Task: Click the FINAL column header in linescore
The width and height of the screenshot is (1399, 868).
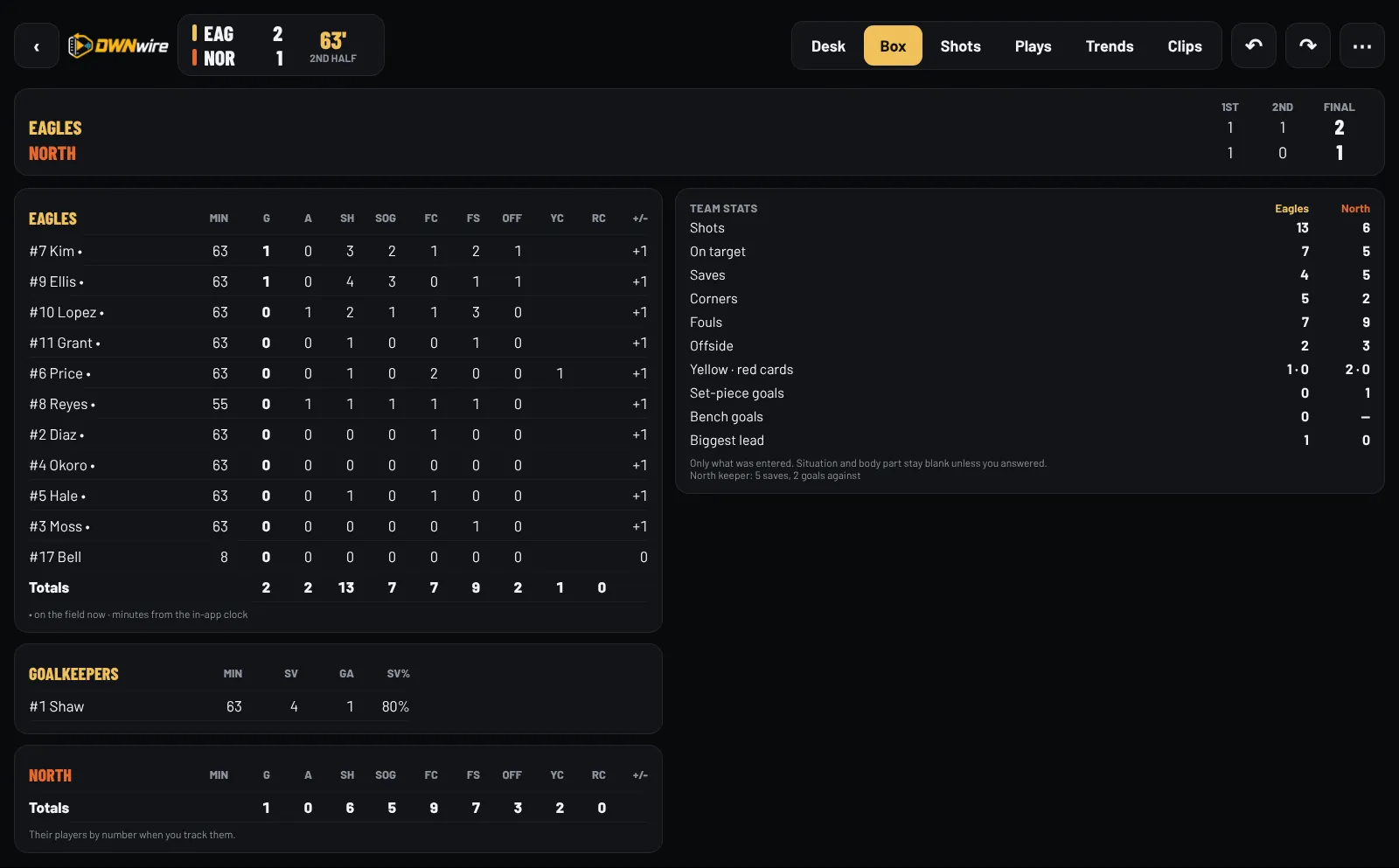Action: point(1339,107)
